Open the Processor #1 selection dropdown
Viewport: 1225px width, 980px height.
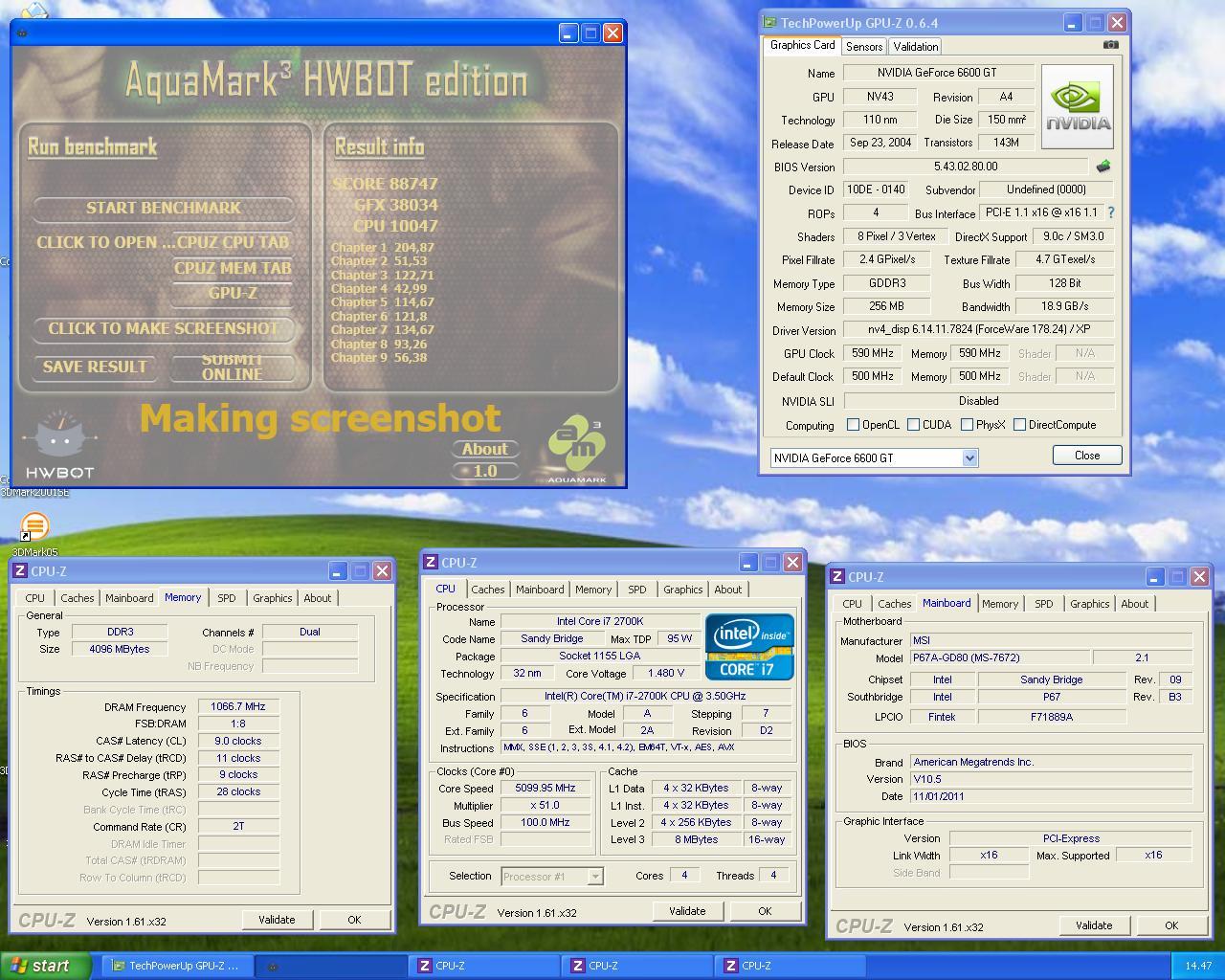(x=595, y=876)
